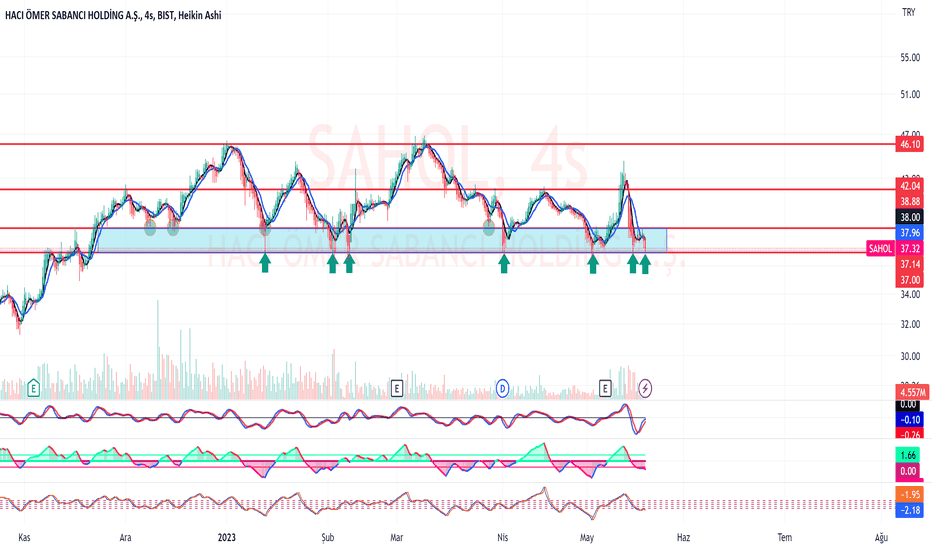Screen dimensions: 932x550
Task: Click the 30.00 price scale value
Action: pyautogui.click(x=910, y=357)
